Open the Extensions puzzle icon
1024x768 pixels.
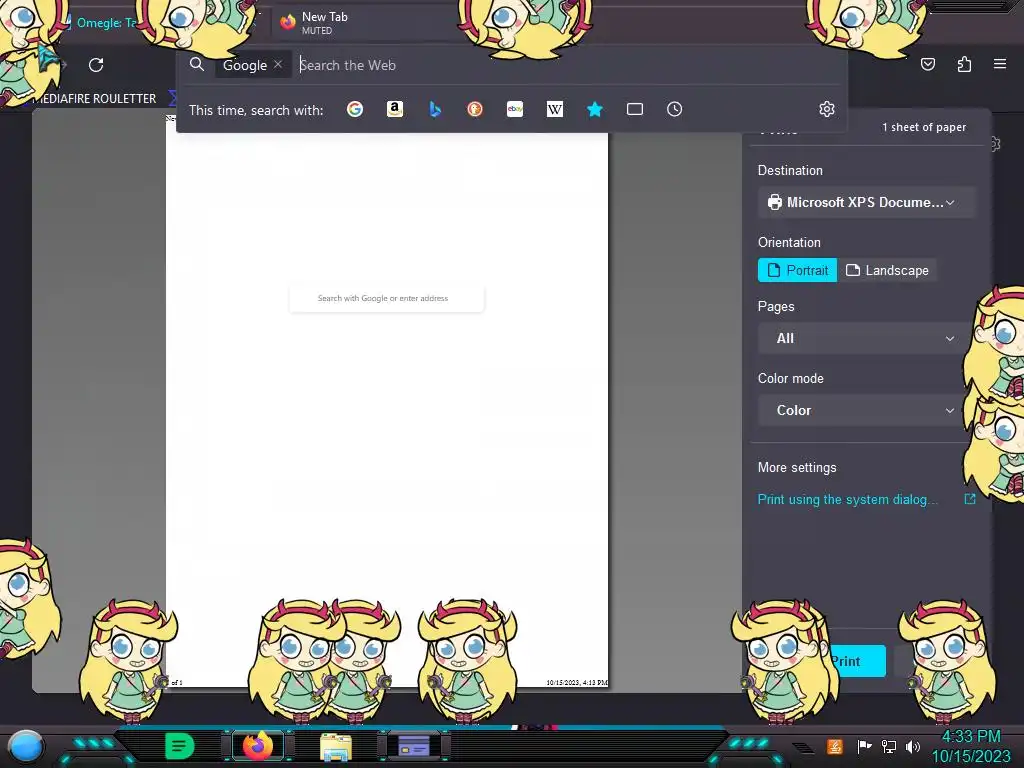coord(964,64)
